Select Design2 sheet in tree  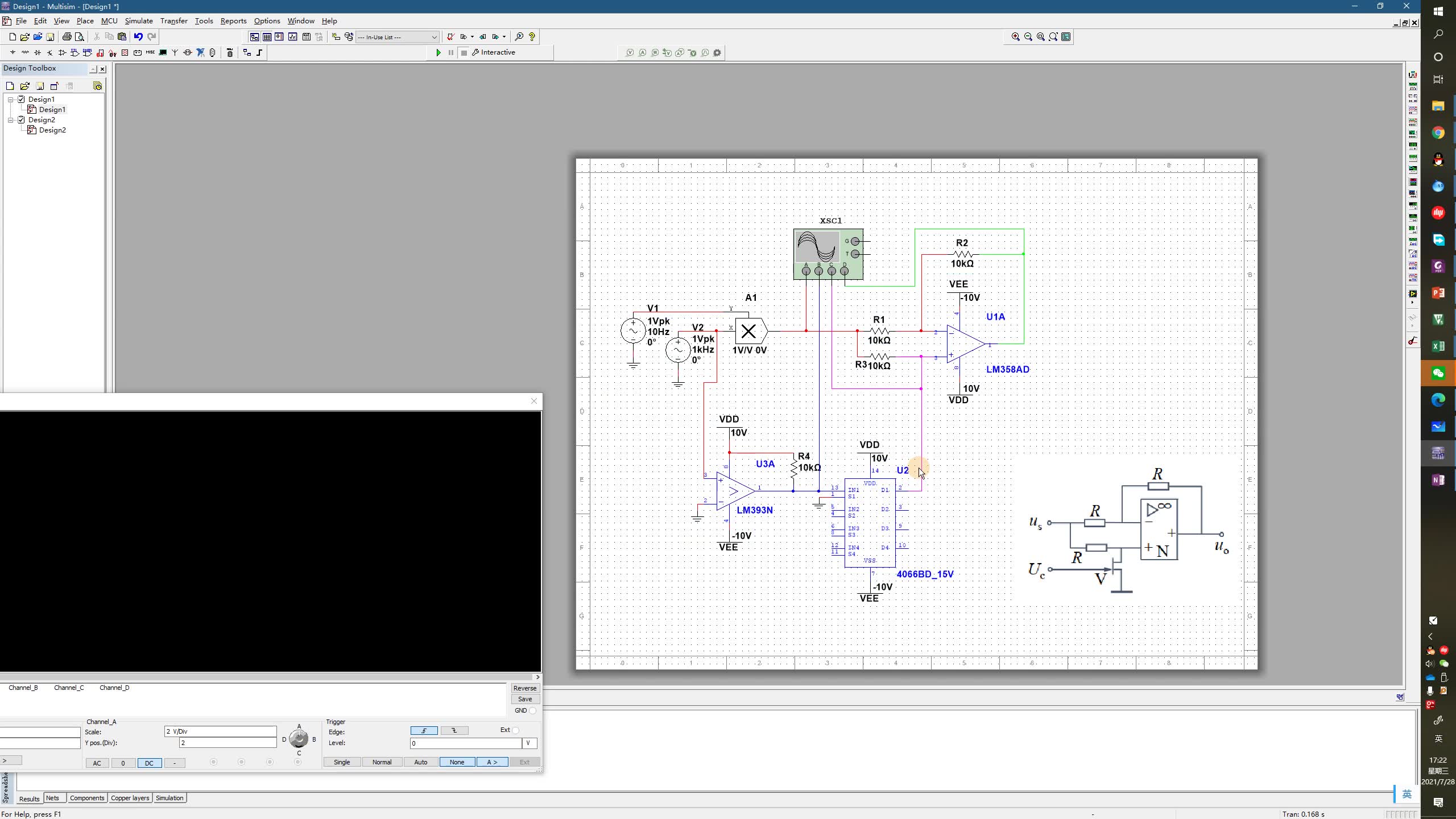(x=52, y=130)
